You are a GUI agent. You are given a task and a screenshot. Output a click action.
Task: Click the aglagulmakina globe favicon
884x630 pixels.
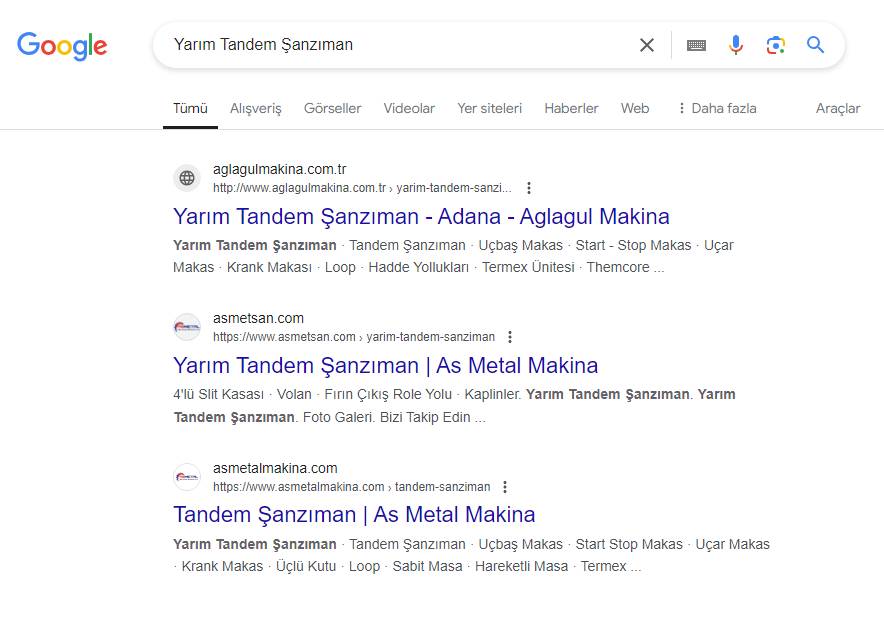(x=187, y=179)
